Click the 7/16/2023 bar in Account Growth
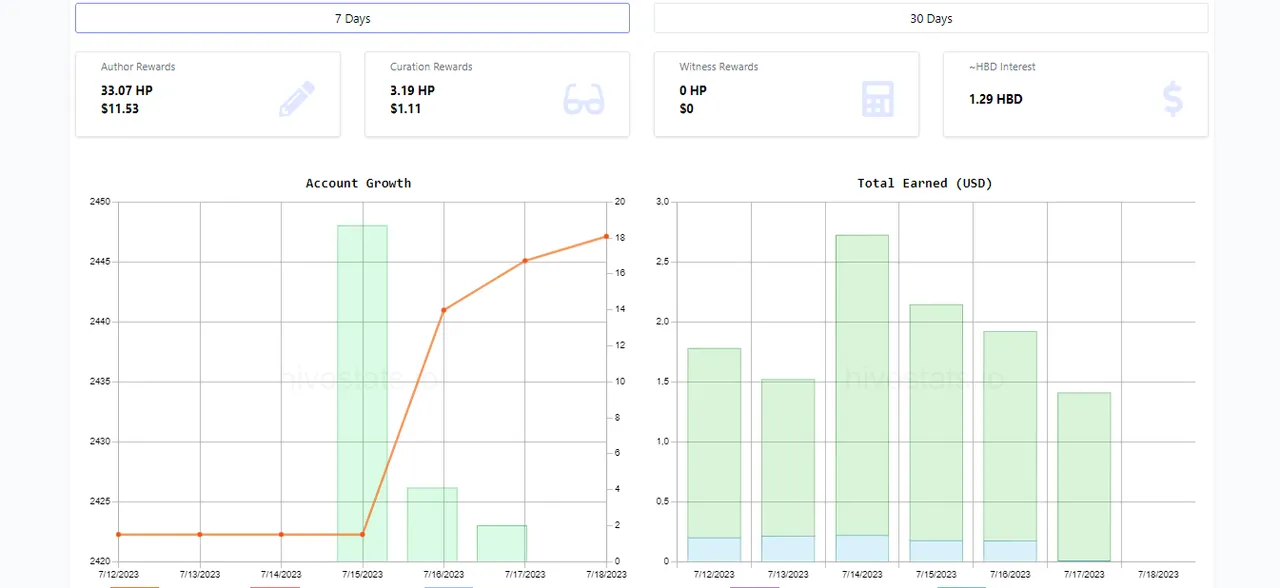 432,524
